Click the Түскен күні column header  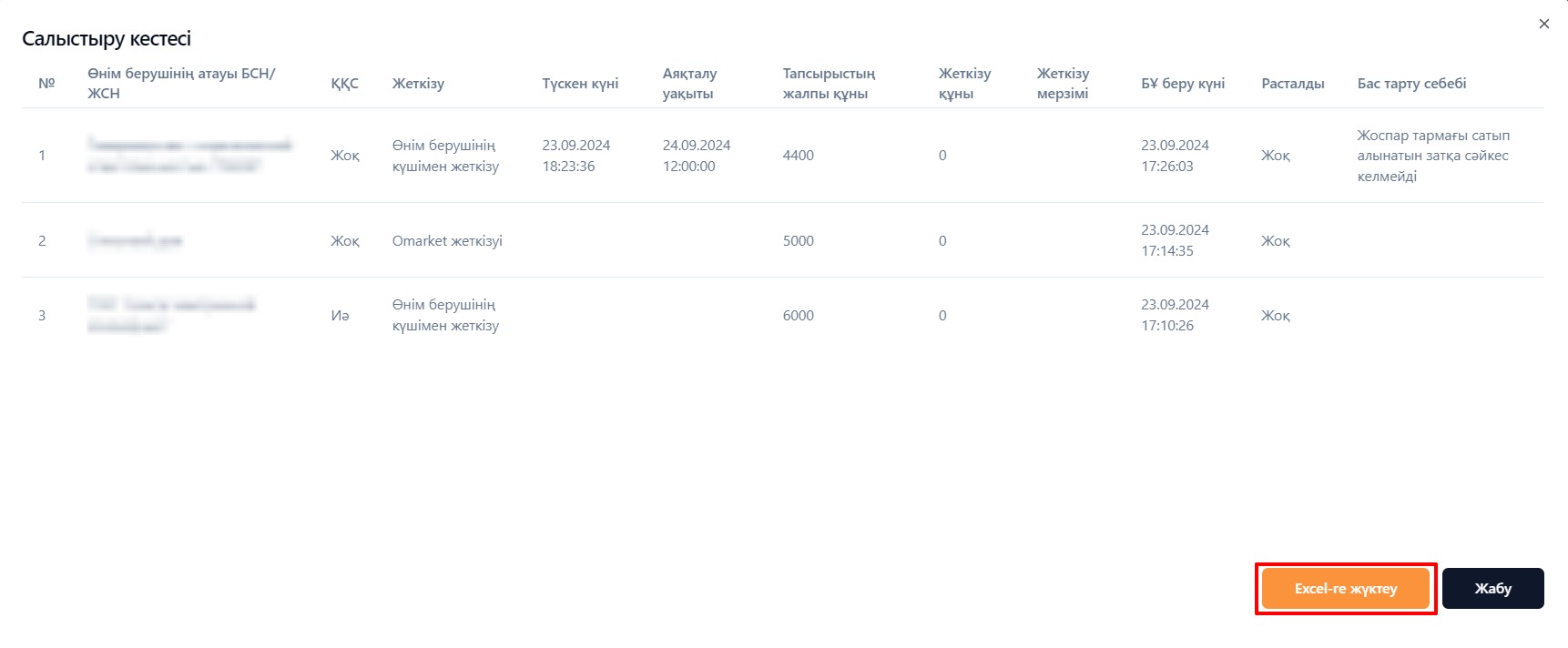(580, 83)
